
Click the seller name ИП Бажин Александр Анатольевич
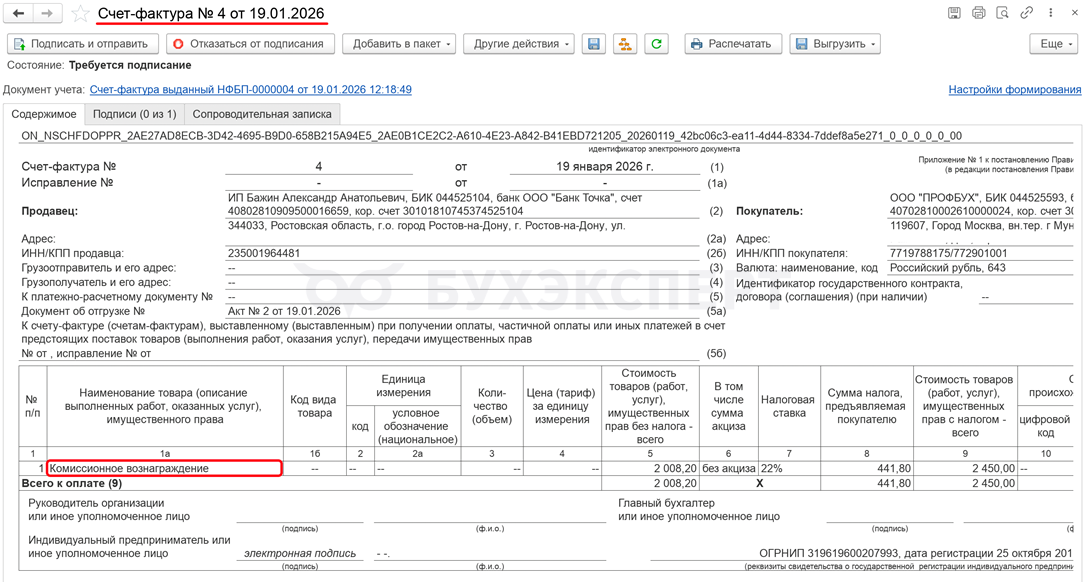[317, 198]
